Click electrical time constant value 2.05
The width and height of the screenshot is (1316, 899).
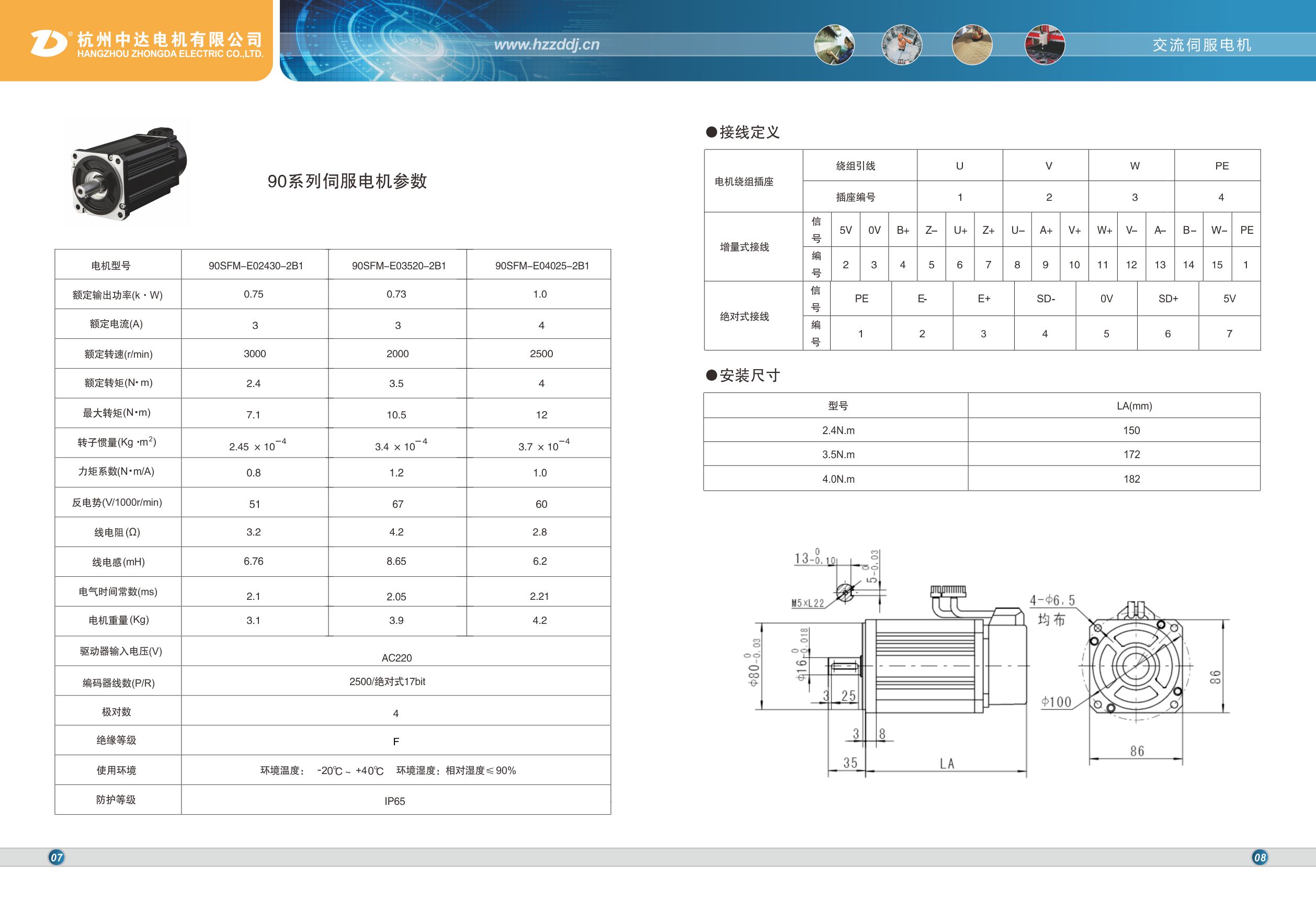pos(396,596)
